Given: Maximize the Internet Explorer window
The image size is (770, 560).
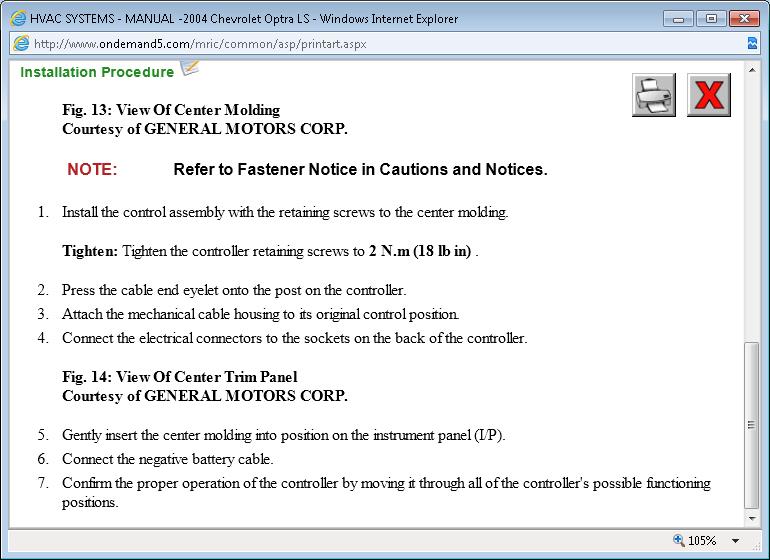Looking at the screenshot, I should coord(711,19).
